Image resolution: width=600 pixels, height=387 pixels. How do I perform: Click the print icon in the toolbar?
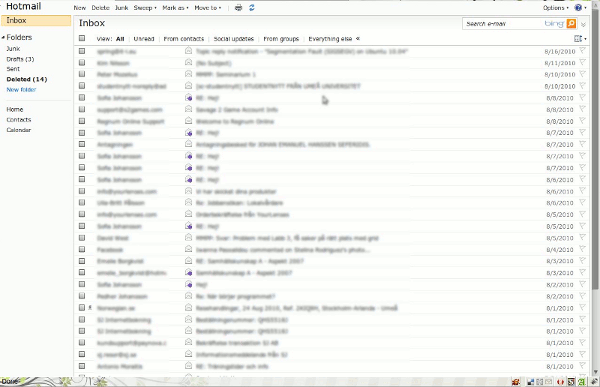238,8
